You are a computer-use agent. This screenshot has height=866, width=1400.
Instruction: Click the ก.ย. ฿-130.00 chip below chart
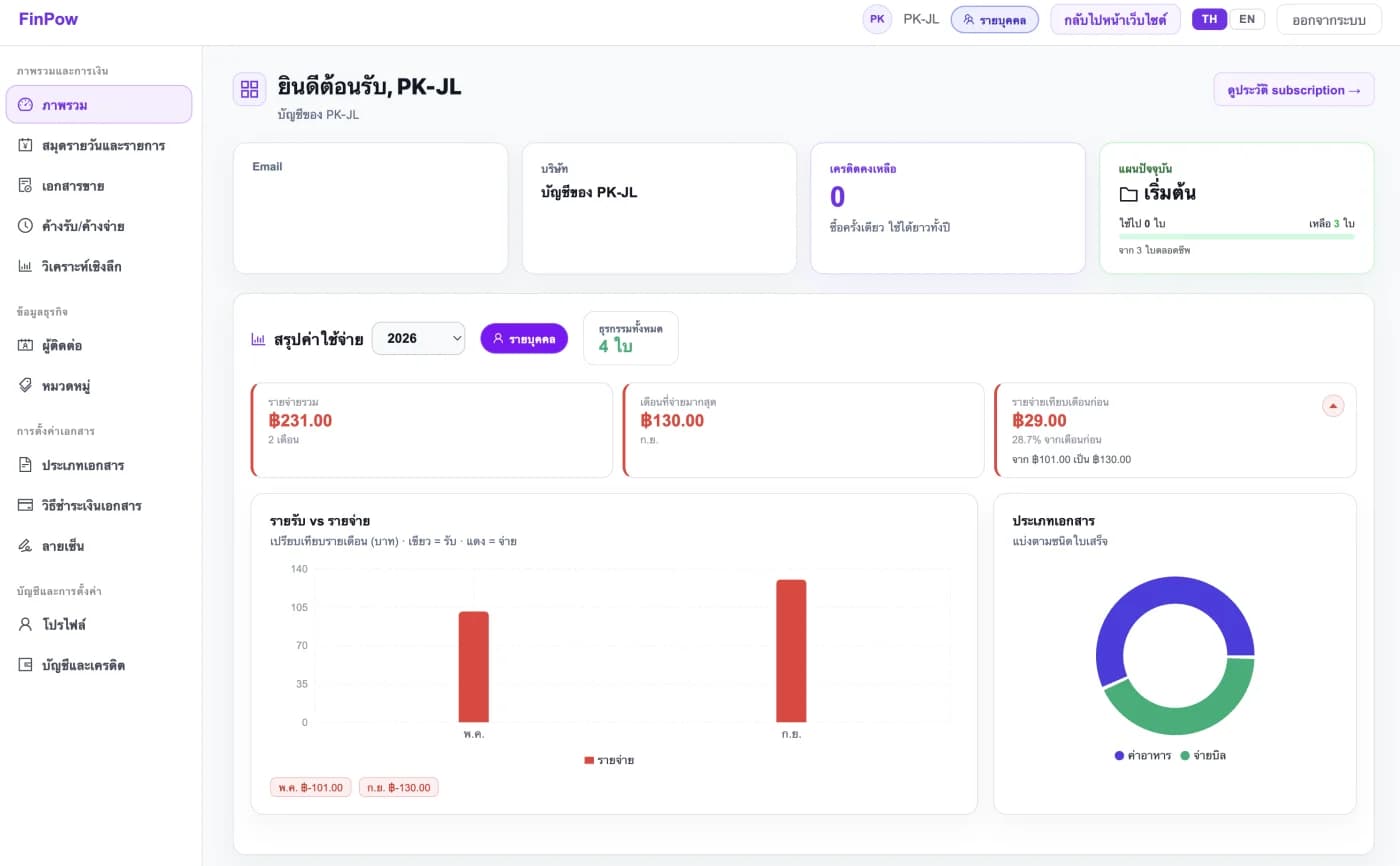coord(398,787)
